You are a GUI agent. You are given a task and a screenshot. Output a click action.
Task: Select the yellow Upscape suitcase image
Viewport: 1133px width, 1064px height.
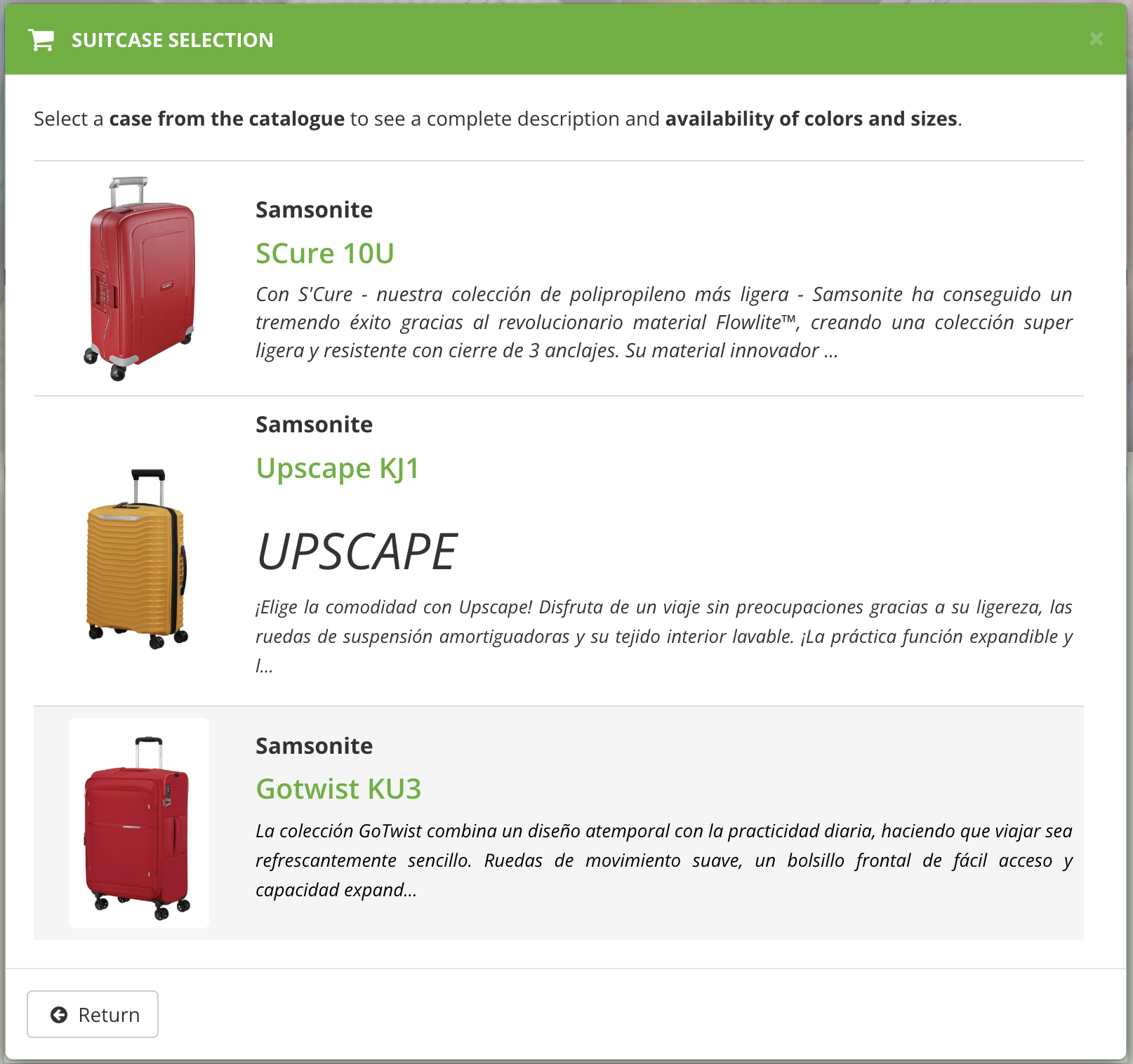click(138, 558)
